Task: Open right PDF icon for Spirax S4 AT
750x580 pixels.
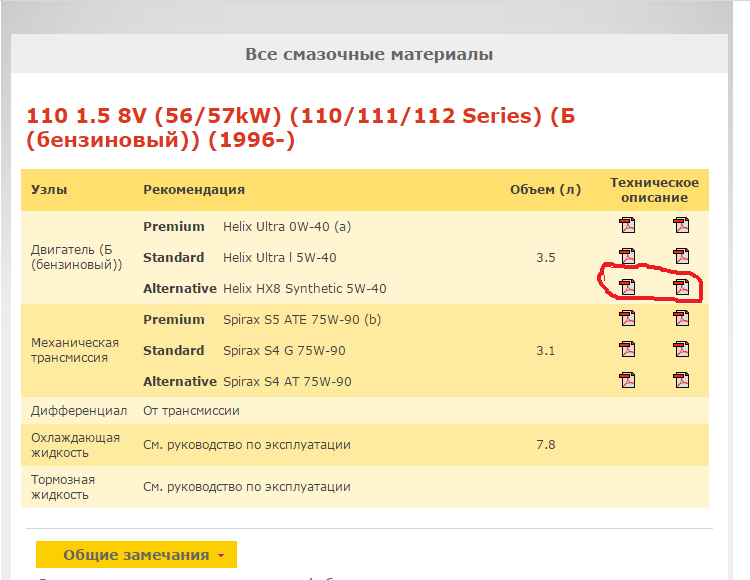Action: click(681, 381)
